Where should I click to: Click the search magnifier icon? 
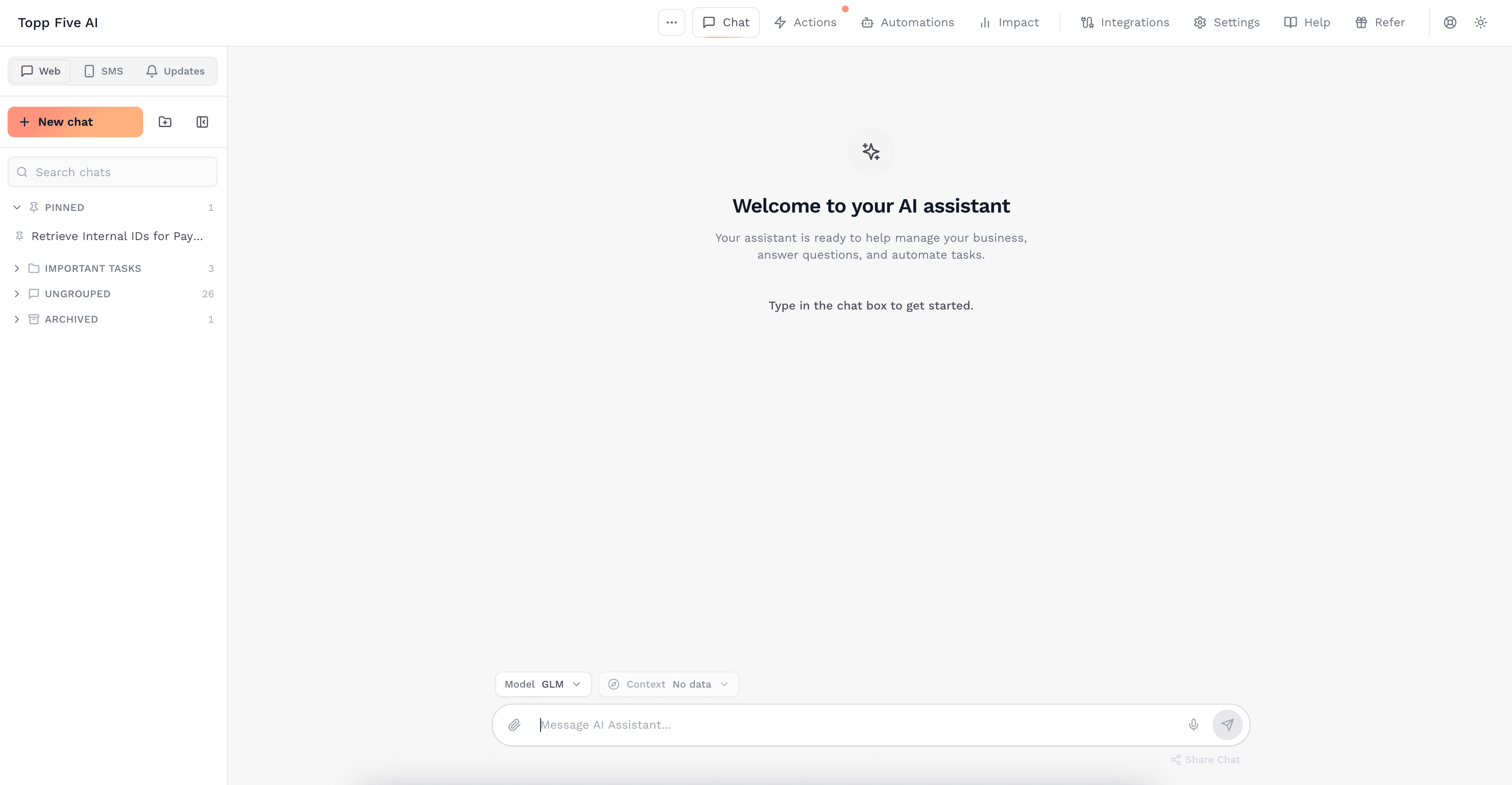(x=22, y=172)
